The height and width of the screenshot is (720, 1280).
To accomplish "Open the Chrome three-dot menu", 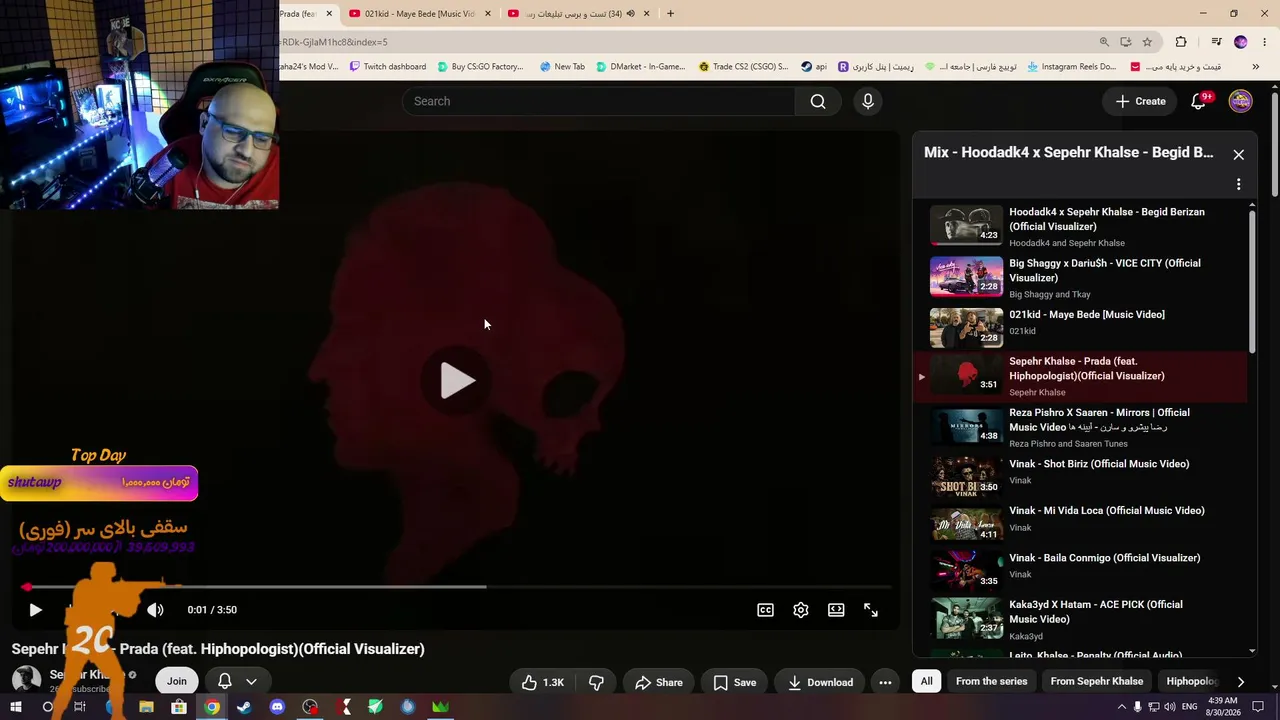I will 1264,42.
